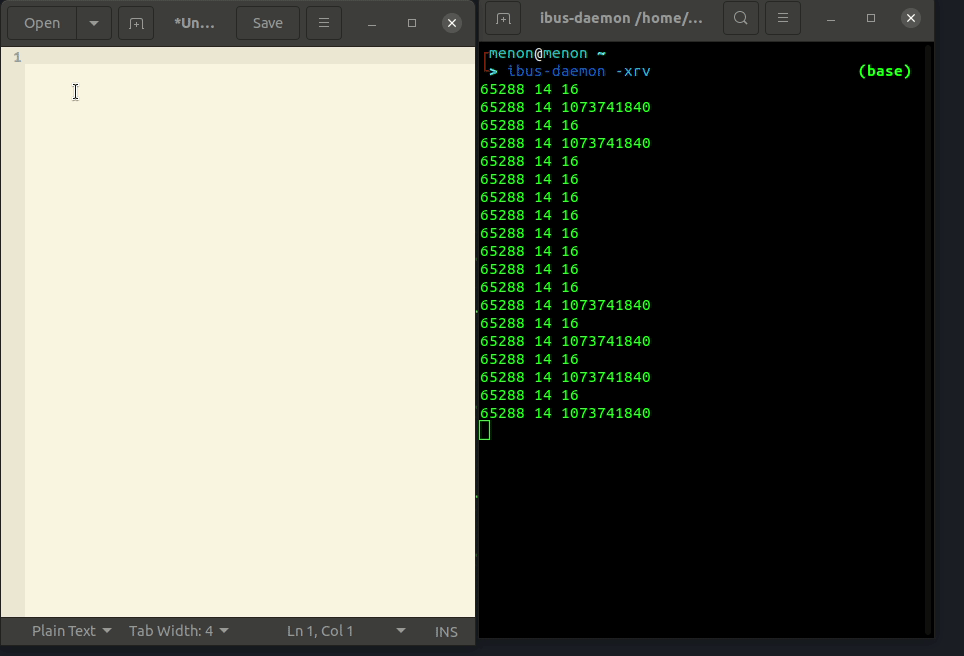Viewport: 964px width, 656px height.
Task: Toggle INS insert mode indicator
Action: click(446, 631)
